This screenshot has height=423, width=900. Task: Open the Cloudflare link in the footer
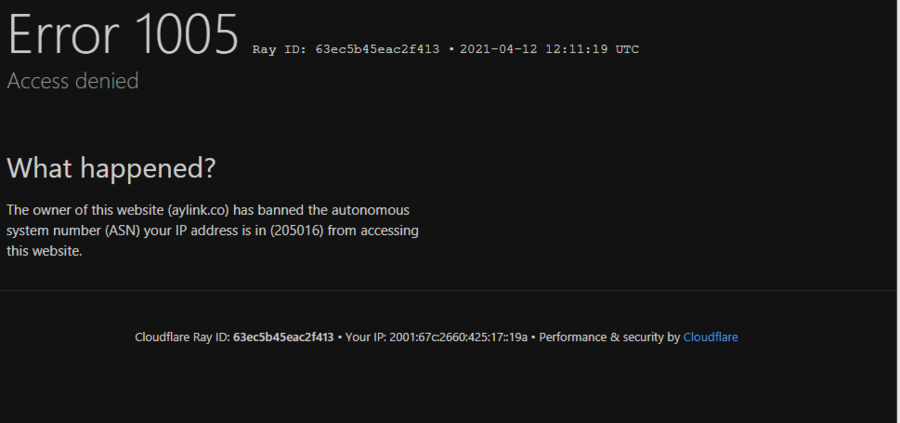pyautogui.click(x=710, y=337)
